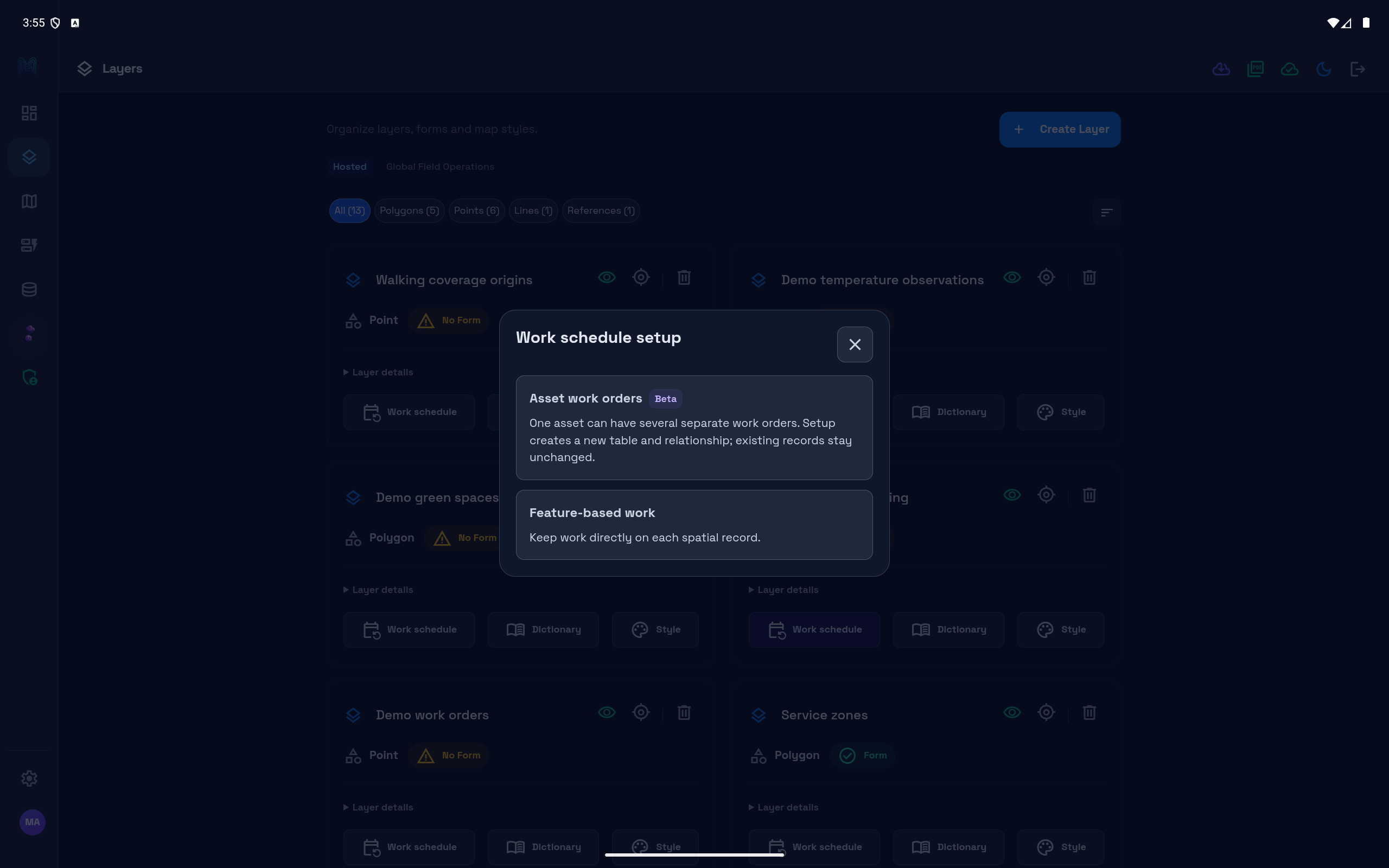Screen dimensions: 1389x868
Task: Switch to Global Field Operations tab
Action: tap(439, 167)
